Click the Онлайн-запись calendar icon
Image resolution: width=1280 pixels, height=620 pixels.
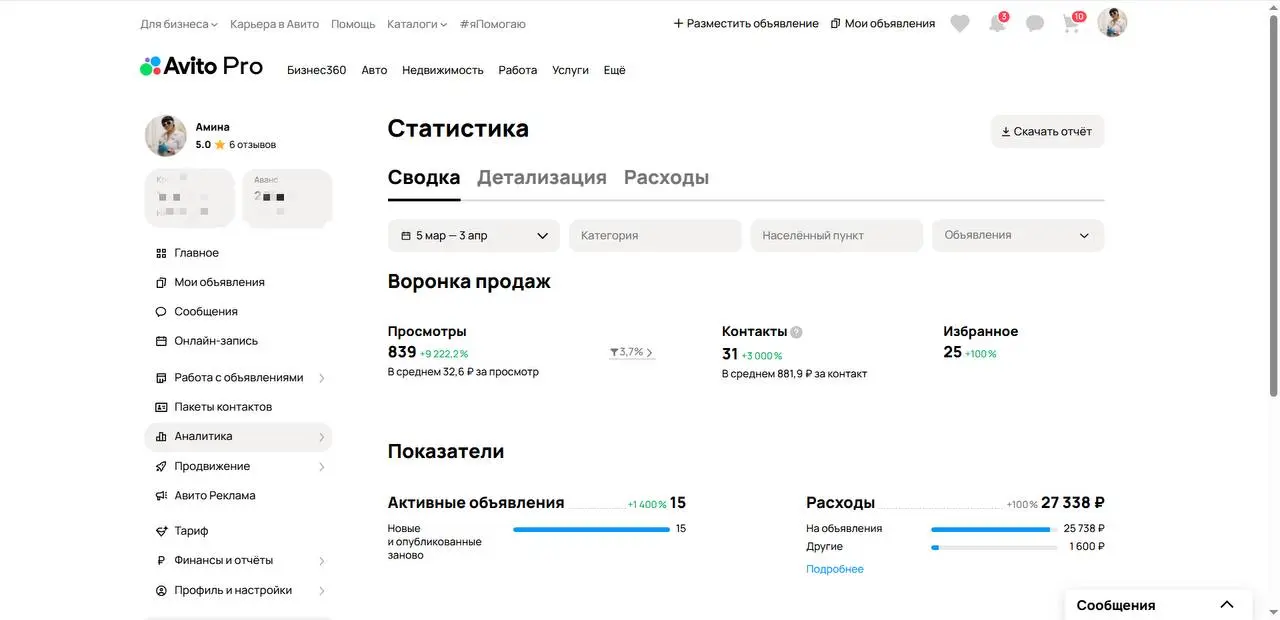pos(161,341)
